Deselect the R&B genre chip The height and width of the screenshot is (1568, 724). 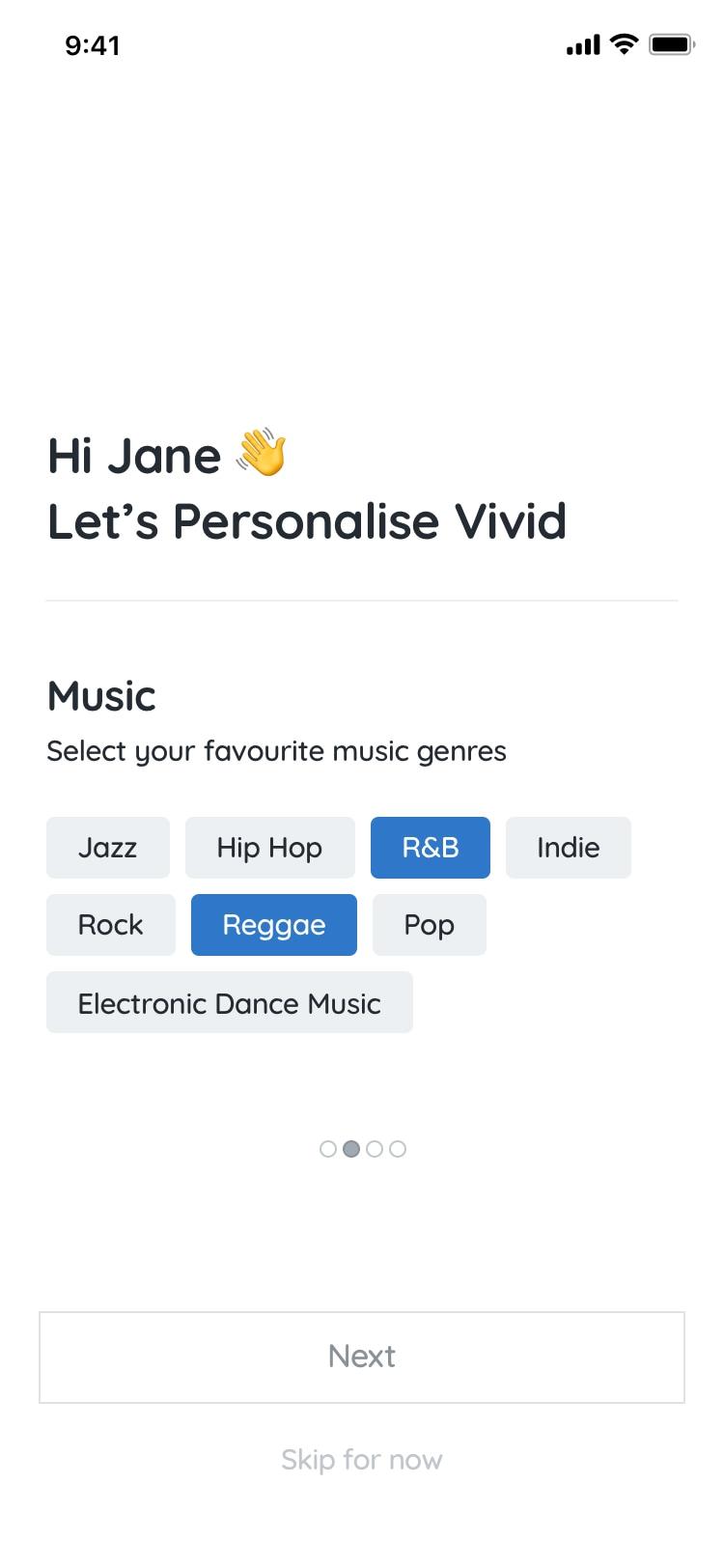pos(430,848)
